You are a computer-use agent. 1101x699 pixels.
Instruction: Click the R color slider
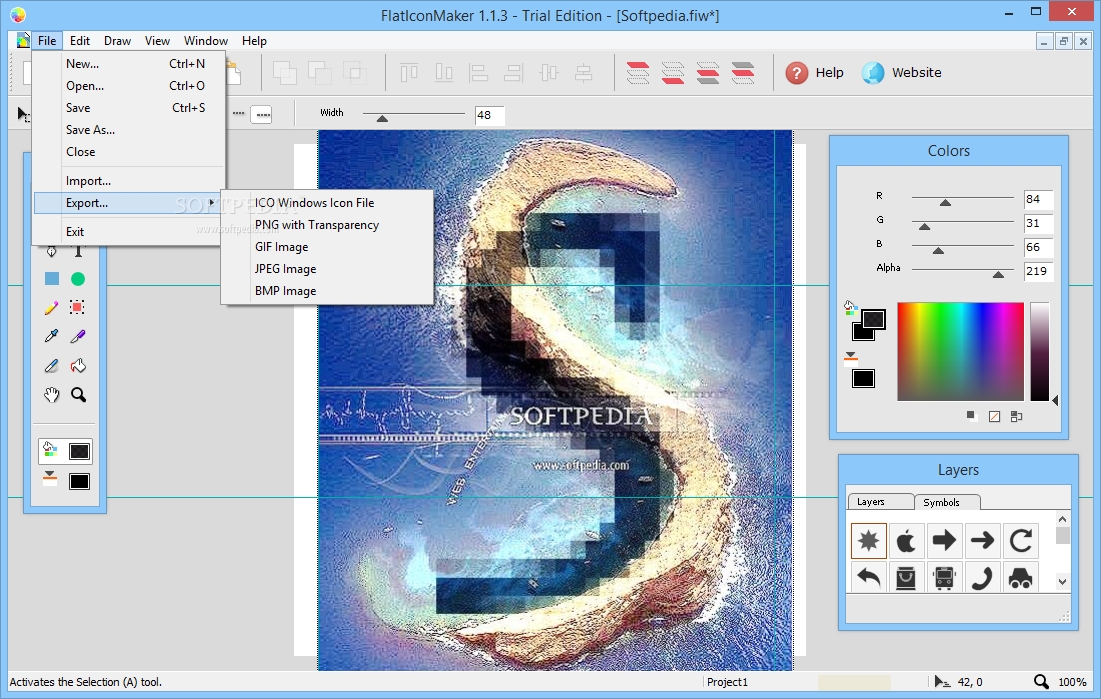962,200
